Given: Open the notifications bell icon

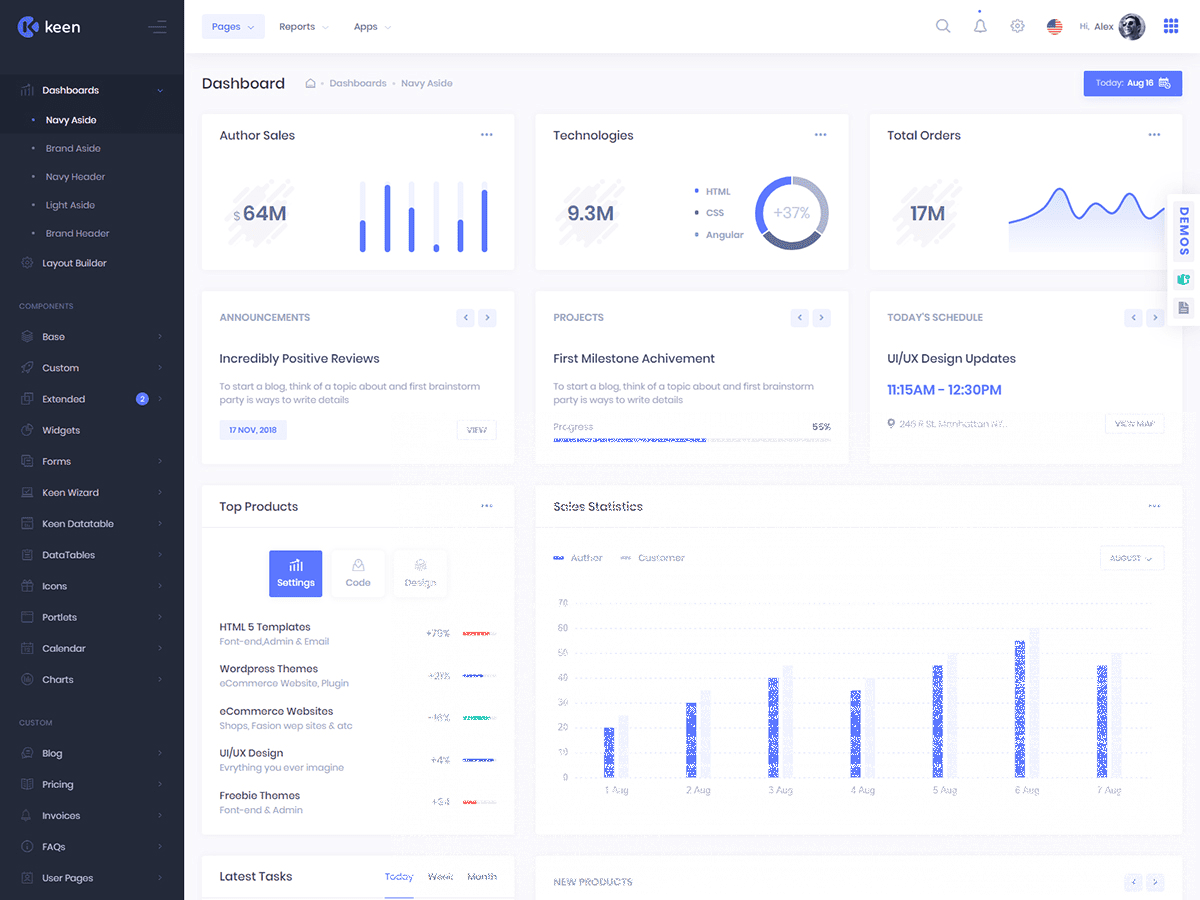Looking at the screenshot, I should [980, 27].
